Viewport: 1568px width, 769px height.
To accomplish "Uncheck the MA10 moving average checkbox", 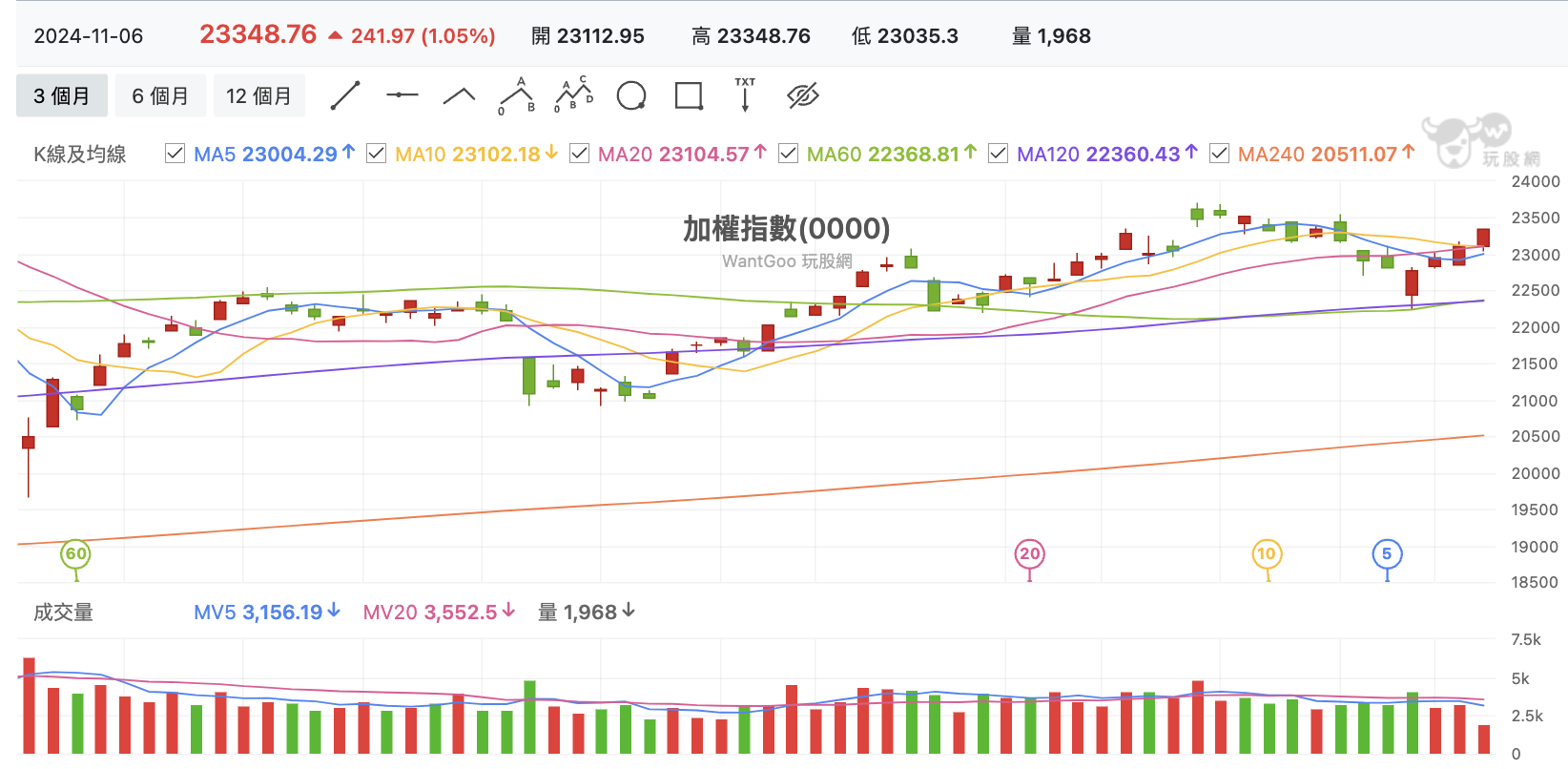I will pos(376,154).
